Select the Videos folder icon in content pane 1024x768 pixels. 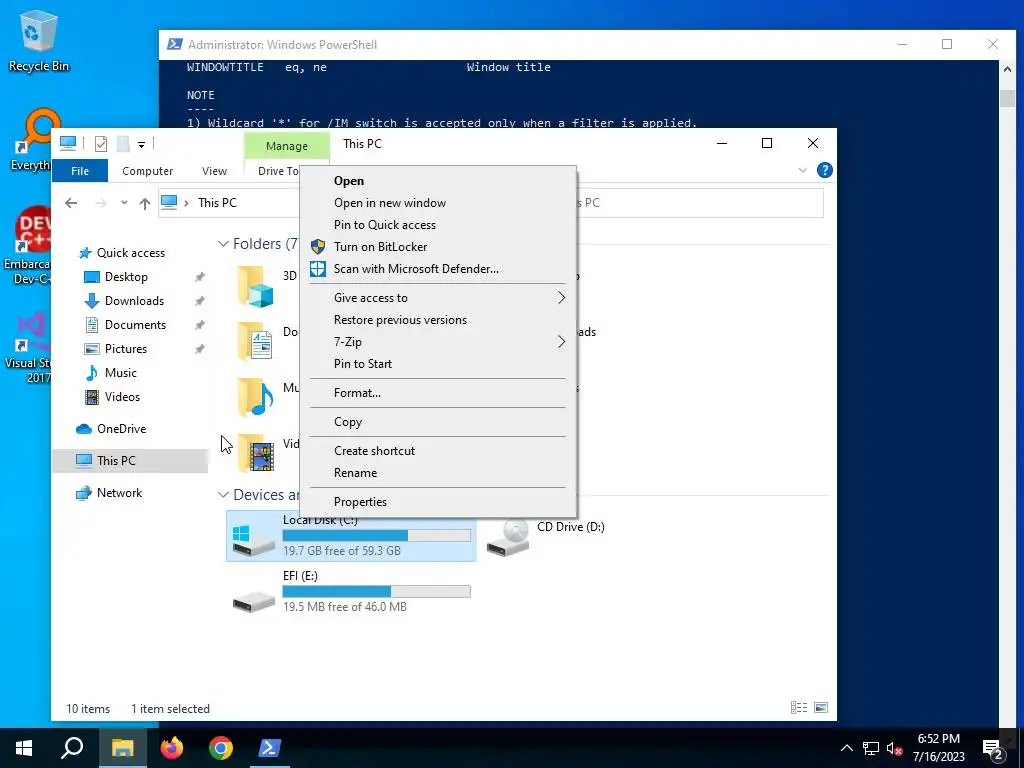(x=255, y=452)
